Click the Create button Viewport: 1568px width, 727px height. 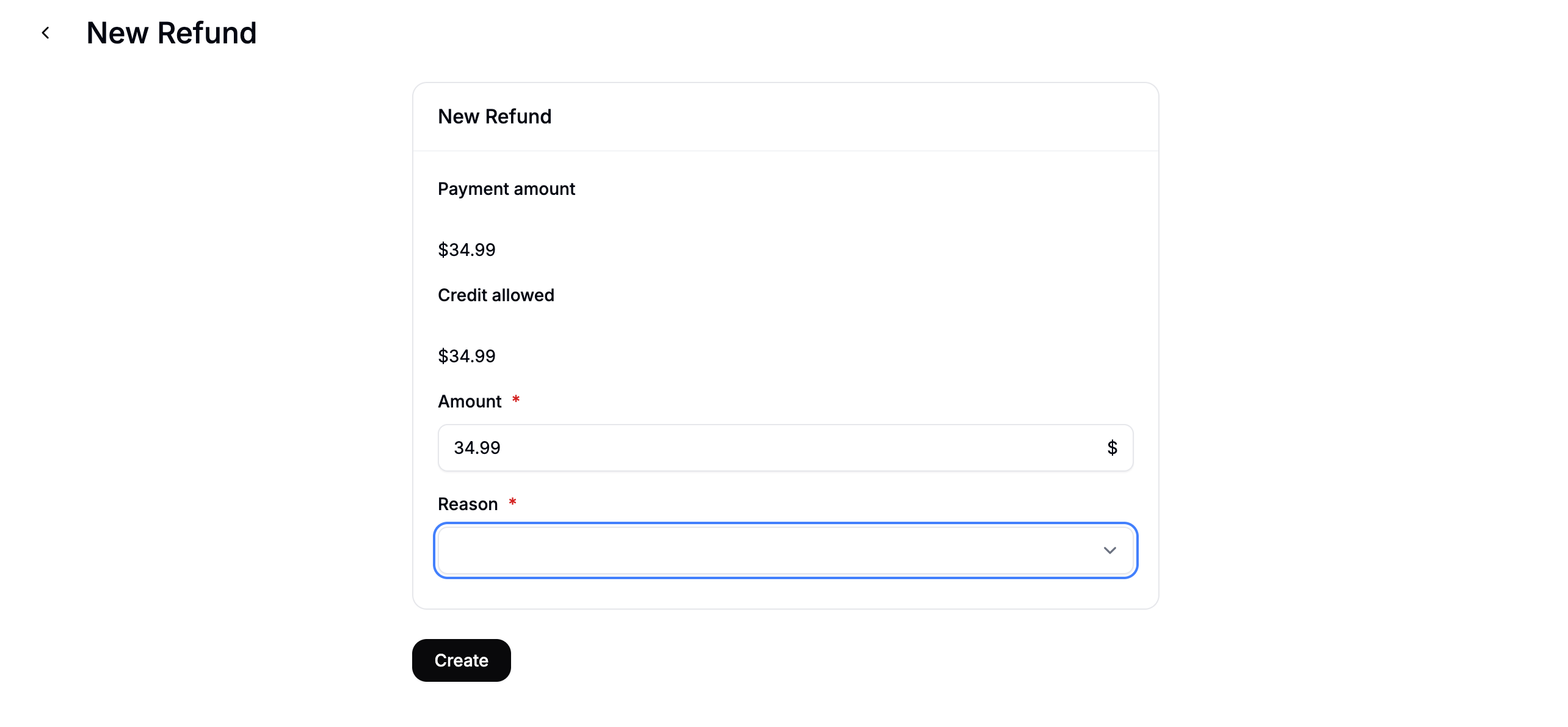(461, 660)
